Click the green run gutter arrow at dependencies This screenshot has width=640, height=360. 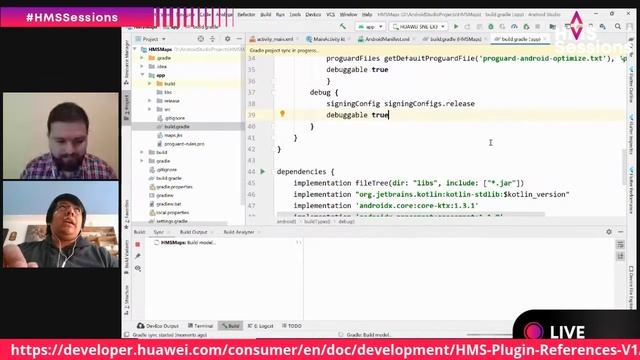[263, 171]
